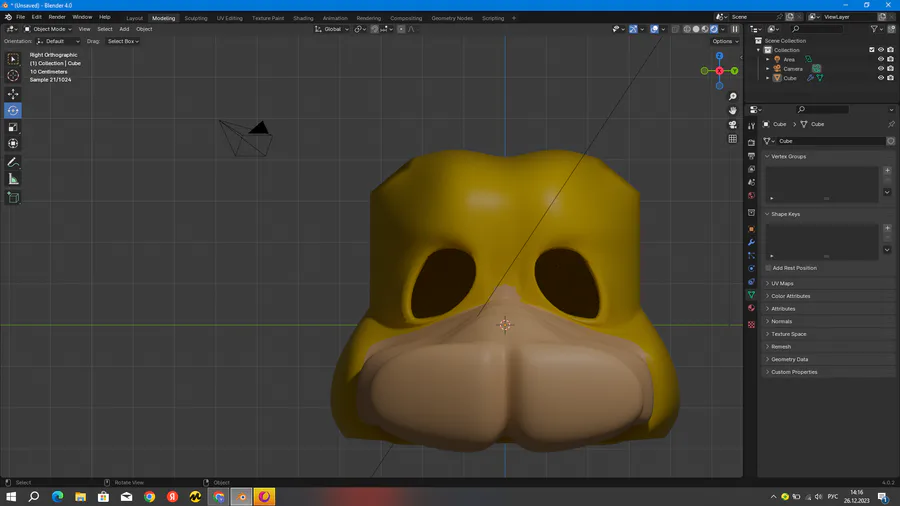This screenshot has height=506, width=900.
Task: Open the World properties tab
Action: click(751, 196)
